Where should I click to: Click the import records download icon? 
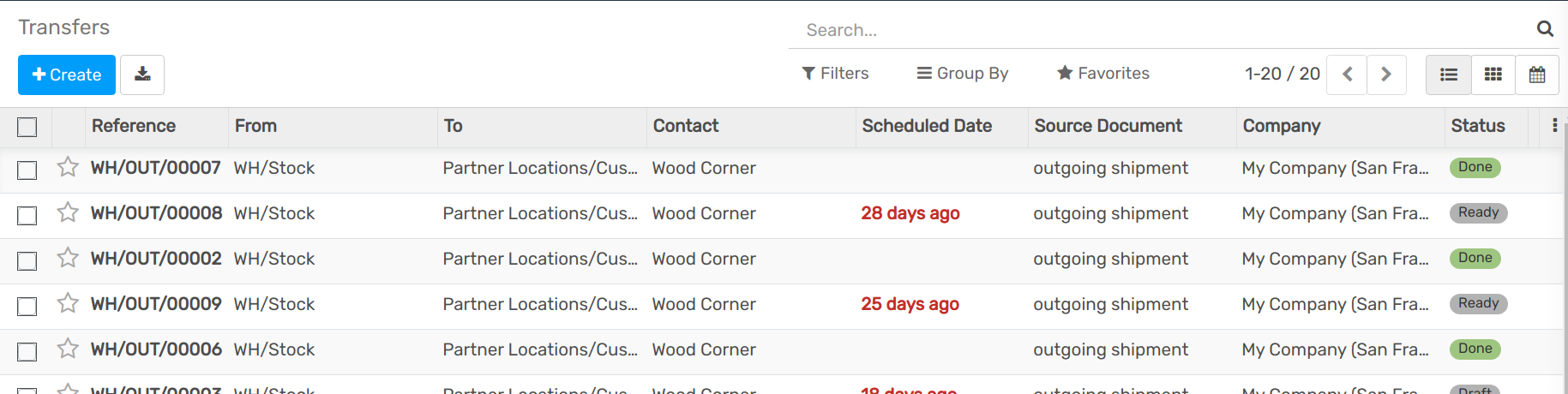[x=142, y=75]
